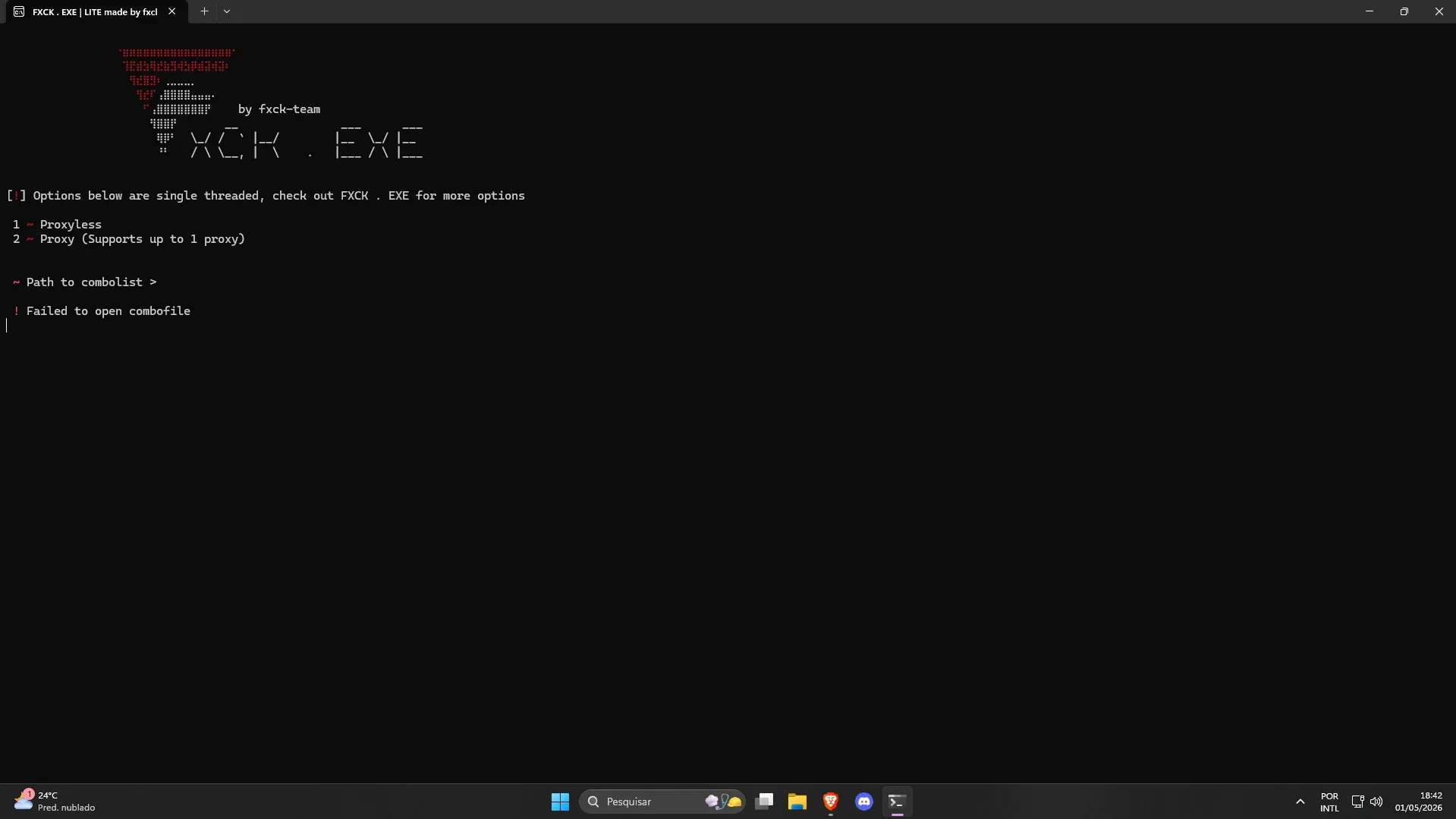Viewport: 1456px width, 819px height.
Task: Click the 'Path to combolist >' prompt
Action: tap(84, 282)
